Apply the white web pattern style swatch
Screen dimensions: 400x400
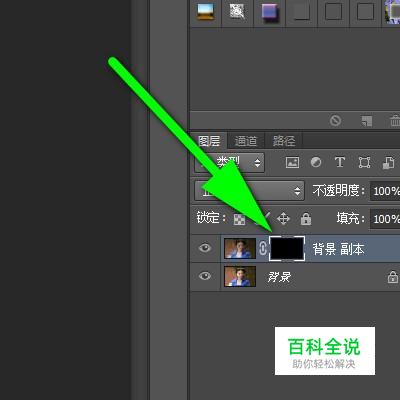pos(237,12)
